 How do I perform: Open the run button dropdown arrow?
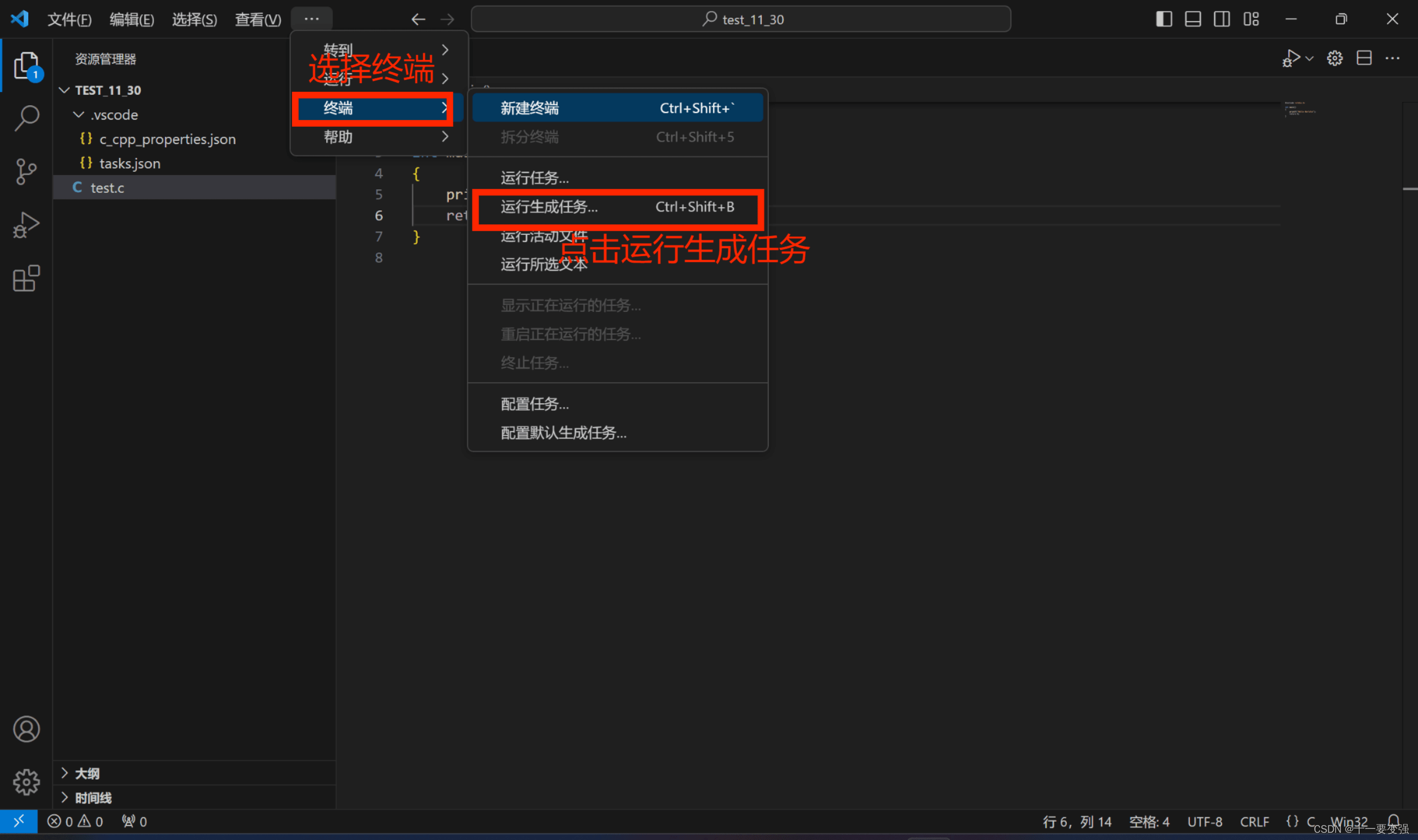tap(1309, 58)
